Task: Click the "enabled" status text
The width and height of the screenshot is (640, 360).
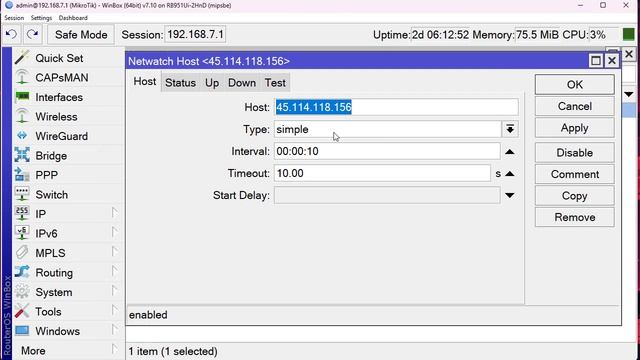Action: 148,315
